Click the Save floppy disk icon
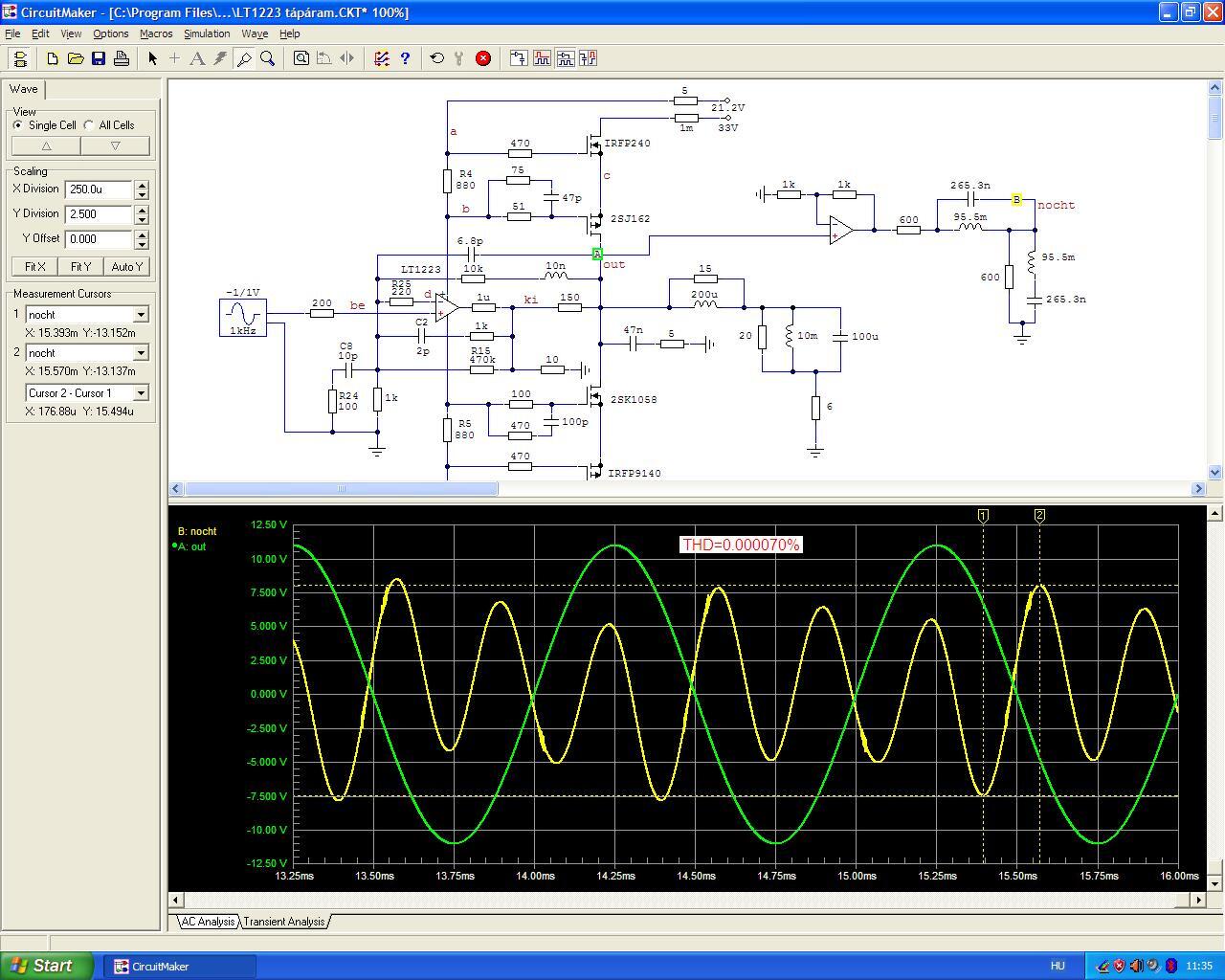Screen dimensions: 1225x980 tap(99, 58)
